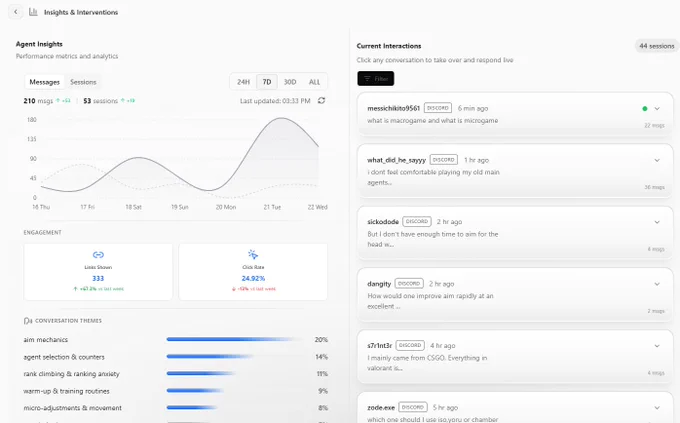Click the 53 sessions count
The height and width of the screenshot is (423, 680).
pos(100,101)
